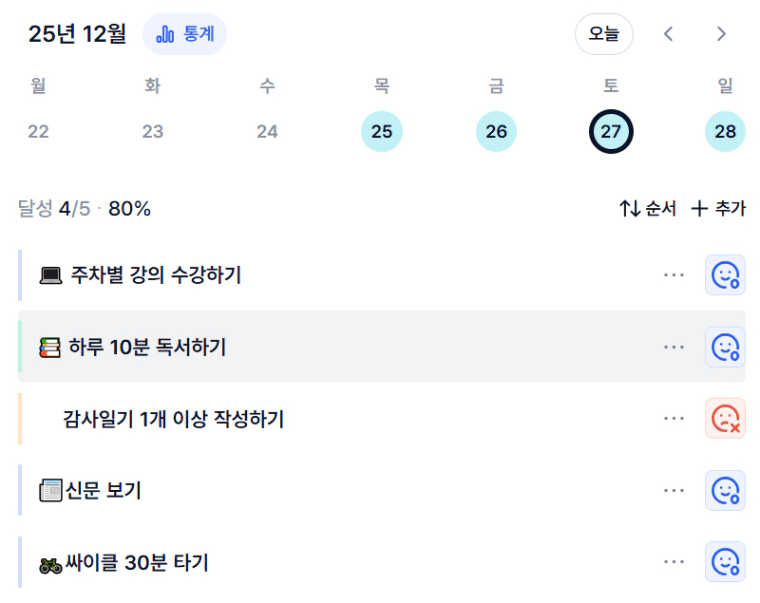
Task: Open the three-dot menu for 싸이클 30분 타기
Action: [674, 563]
